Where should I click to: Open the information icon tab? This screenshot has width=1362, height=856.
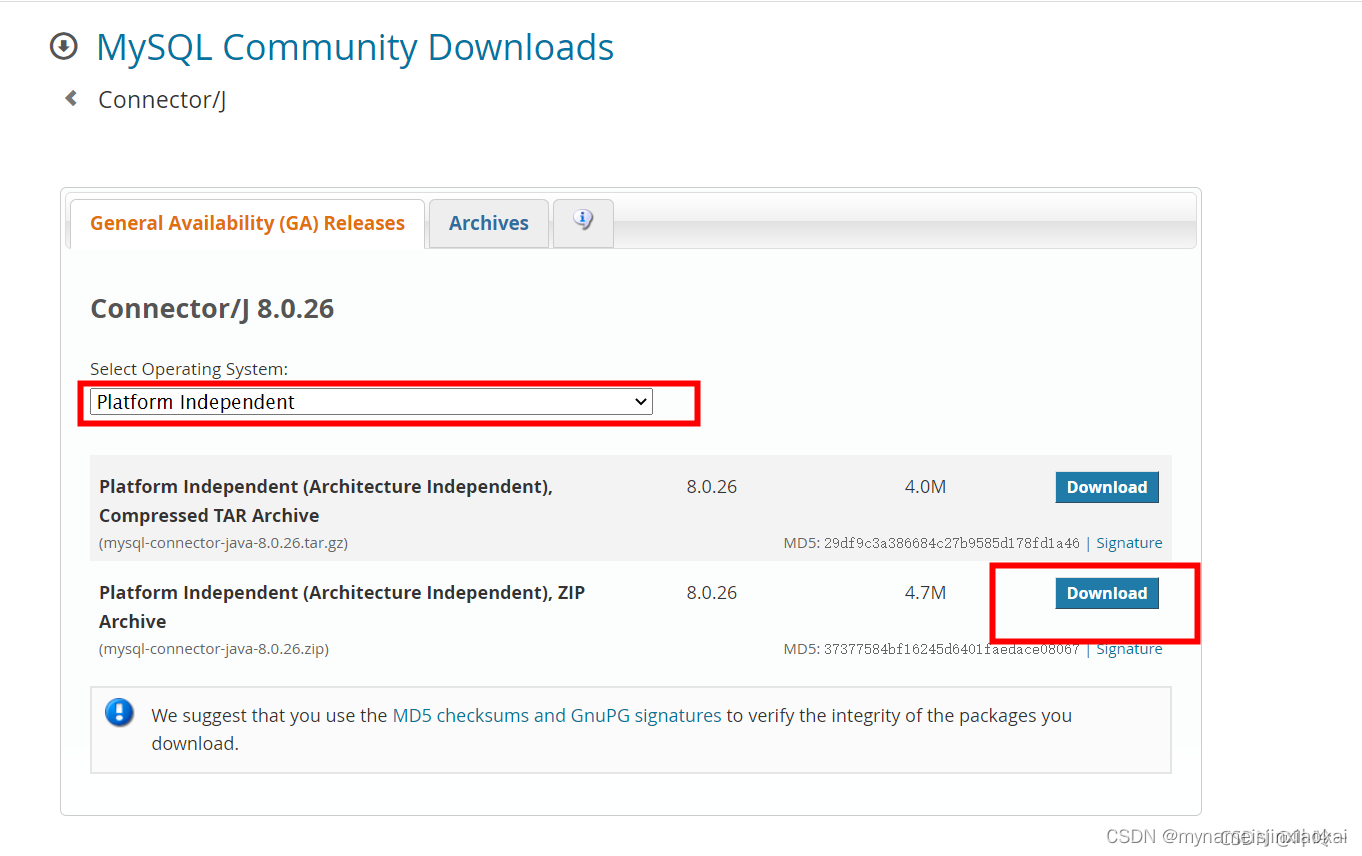pyautogui.click(x=583, y=221)
